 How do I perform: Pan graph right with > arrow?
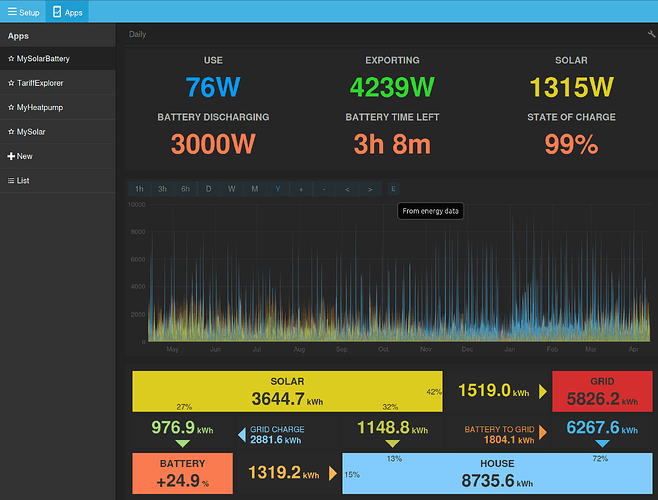370,189
